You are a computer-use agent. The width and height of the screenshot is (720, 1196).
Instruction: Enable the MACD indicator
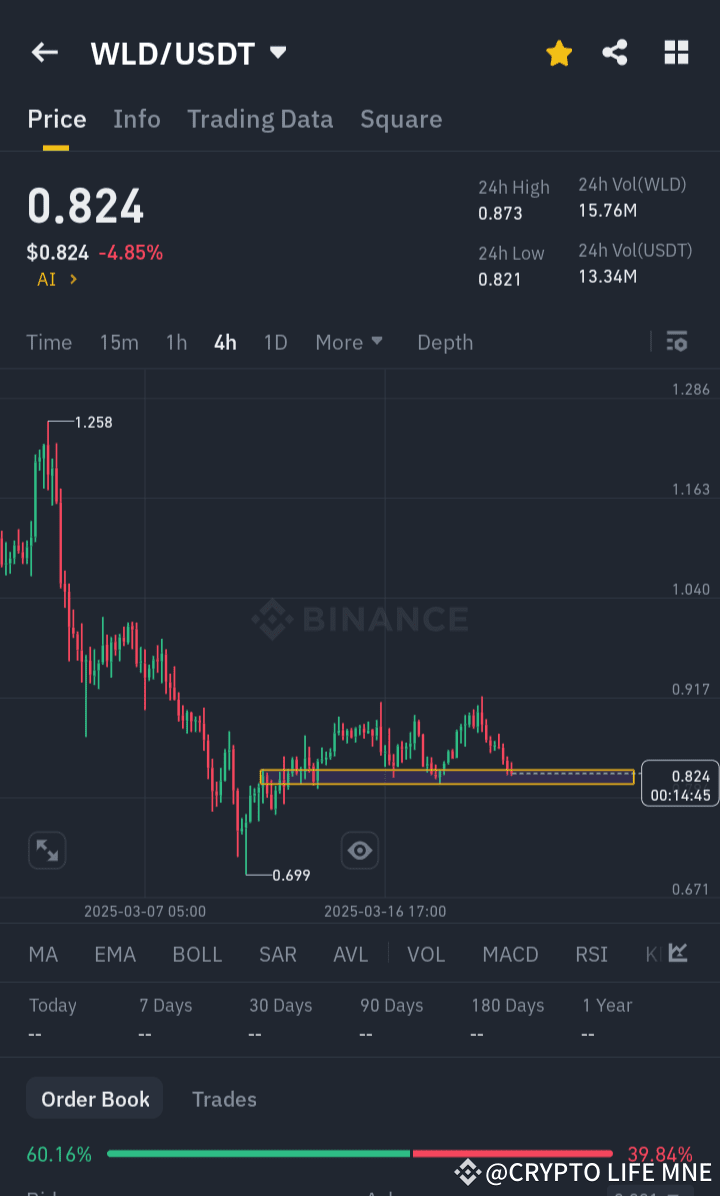point(510,954)
